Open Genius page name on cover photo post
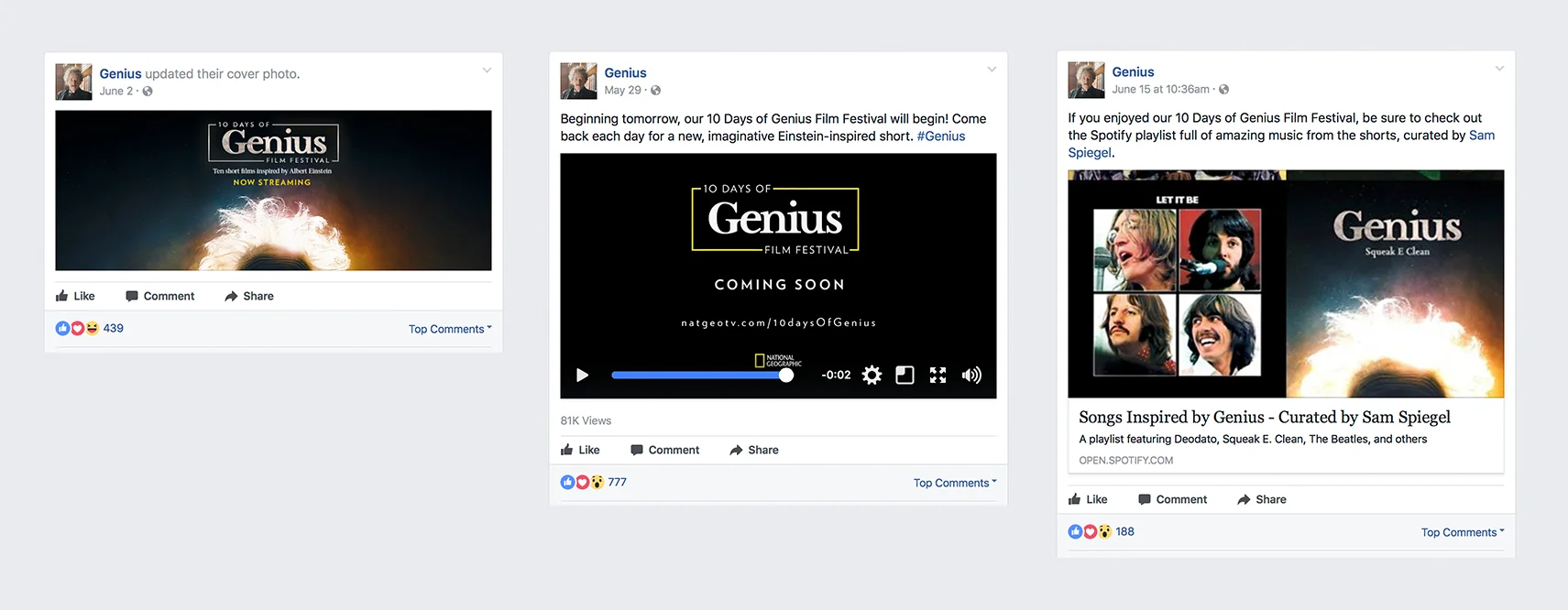1568x610 pixels. click(120, 73)
